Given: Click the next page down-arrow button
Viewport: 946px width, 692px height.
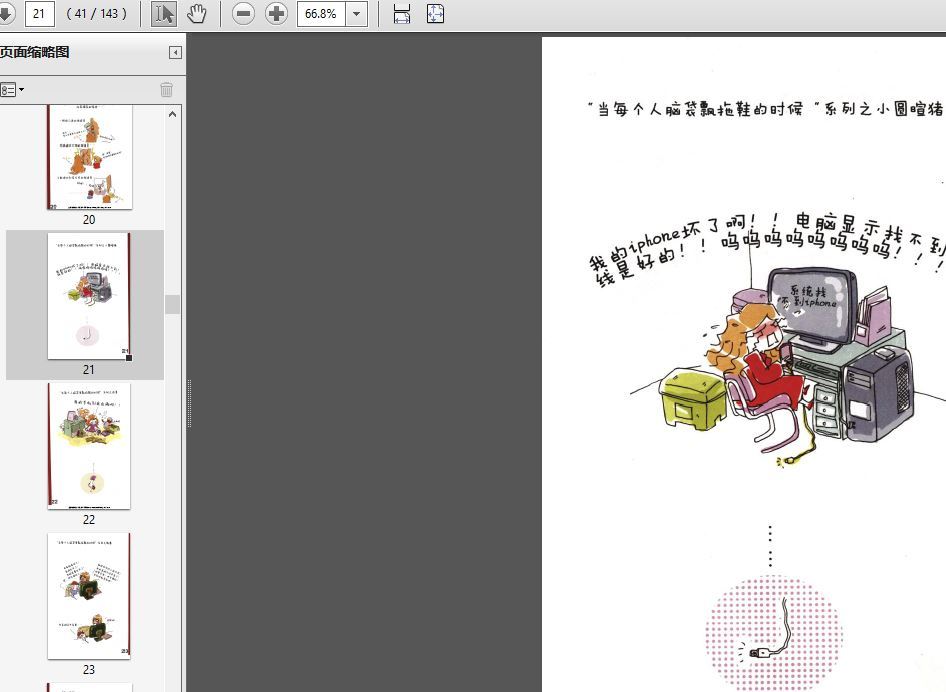Looking at the screenshot, I should [x=6, y=13].
